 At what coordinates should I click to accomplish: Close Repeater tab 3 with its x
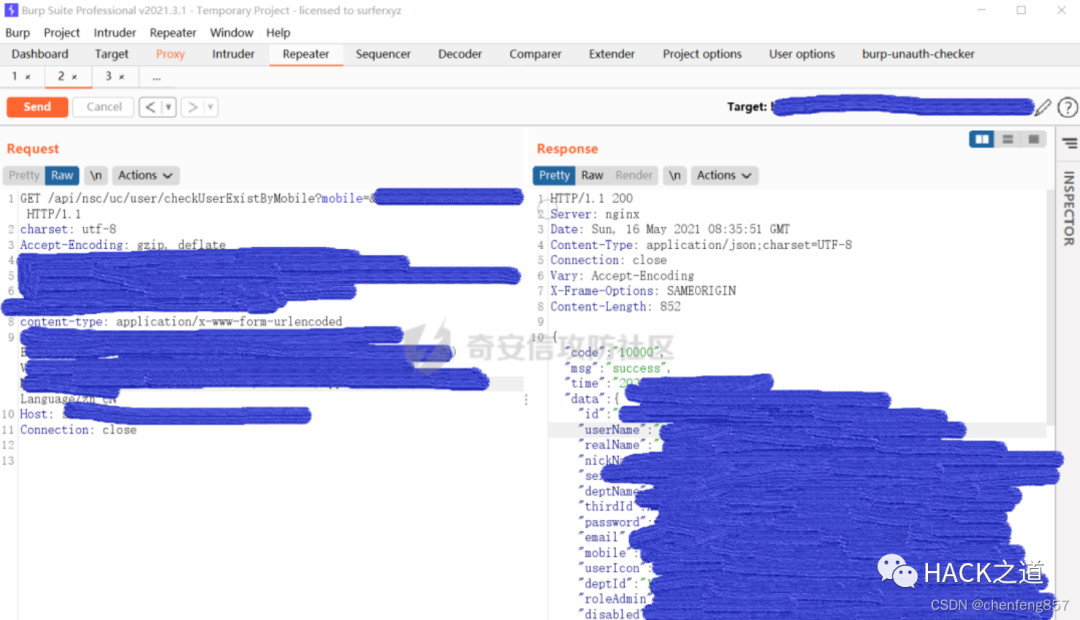point(122,77)
